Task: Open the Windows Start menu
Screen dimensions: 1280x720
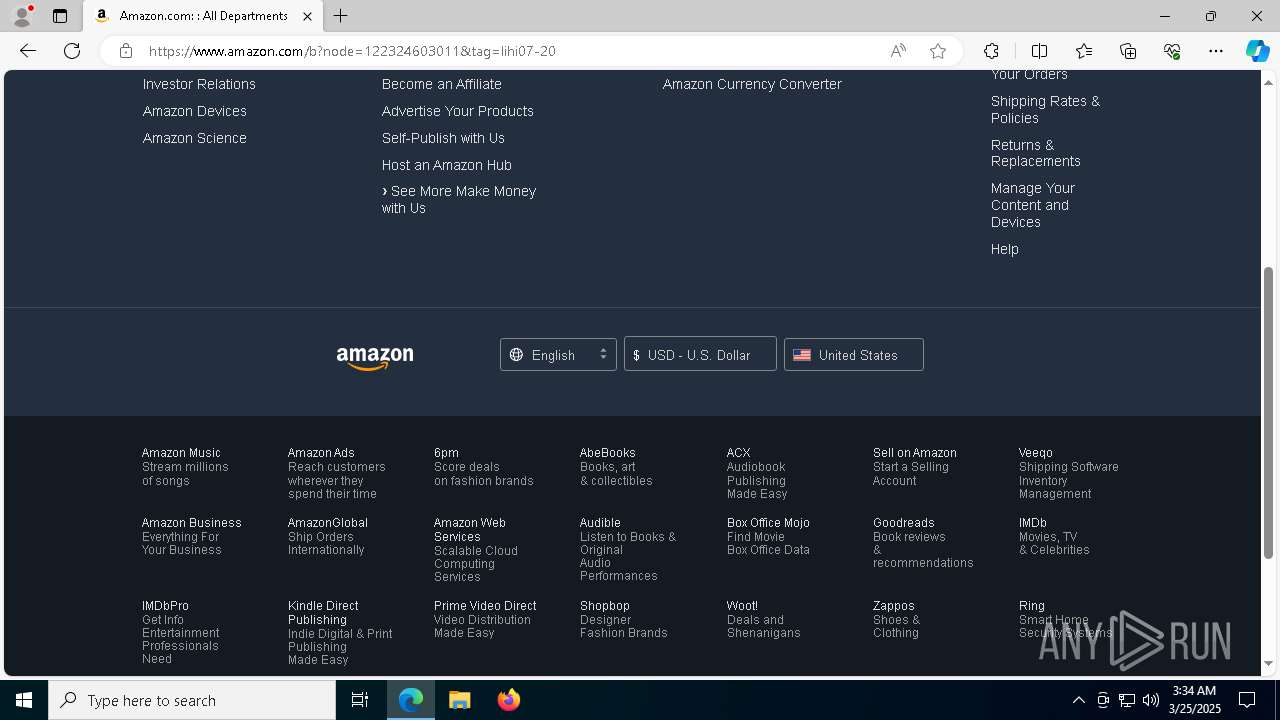Action: point(24,700)
